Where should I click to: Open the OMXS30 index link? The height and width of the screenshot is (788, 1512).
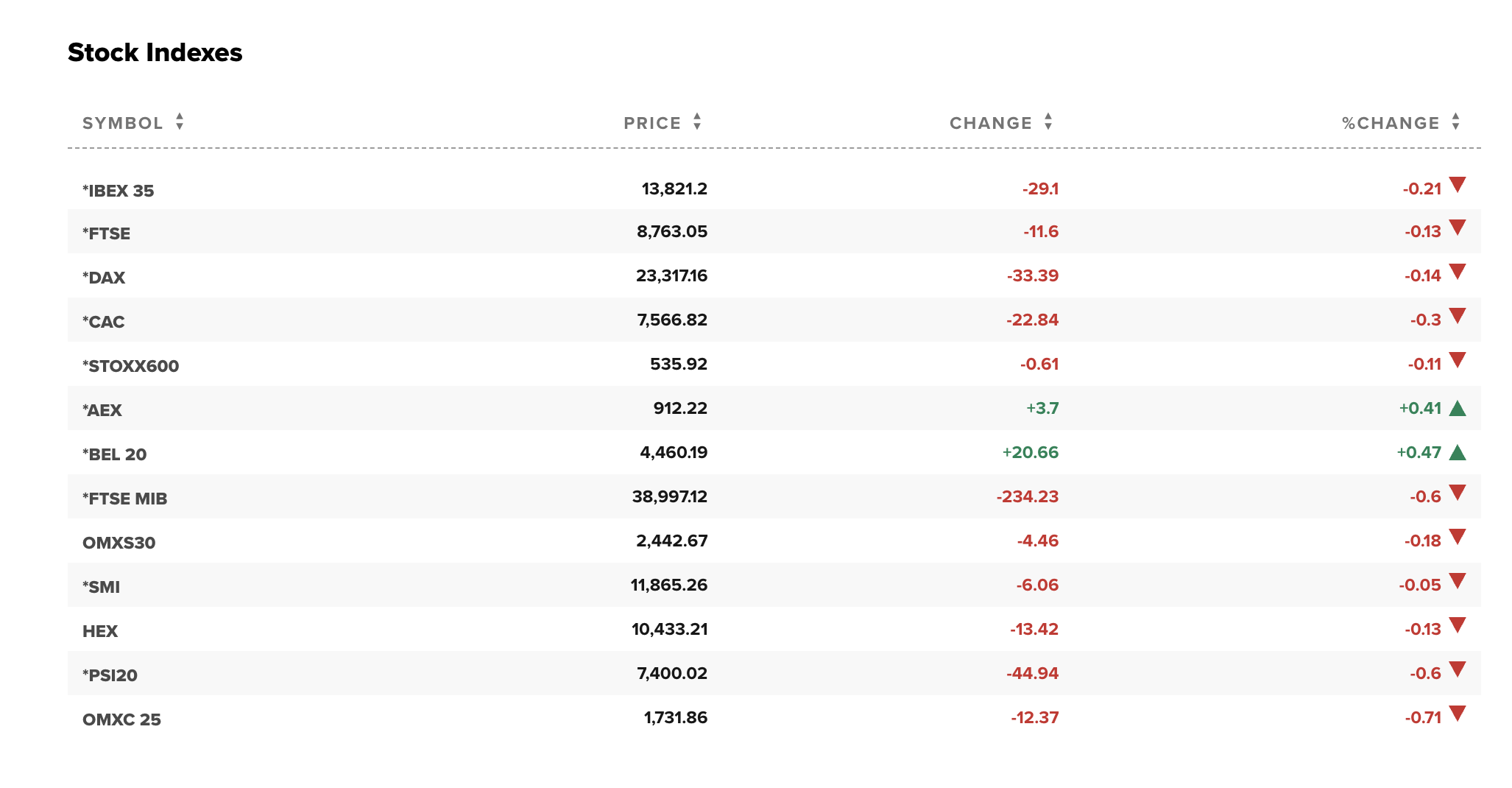(119, 543)
